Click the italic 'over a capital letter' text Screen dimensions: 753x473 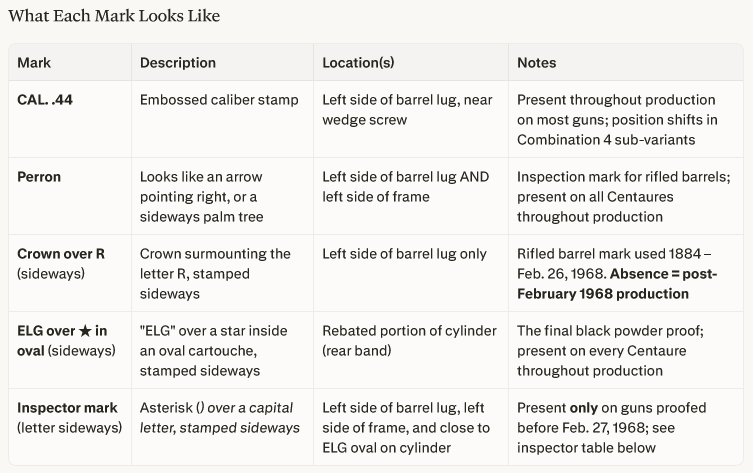pos(220,418)
